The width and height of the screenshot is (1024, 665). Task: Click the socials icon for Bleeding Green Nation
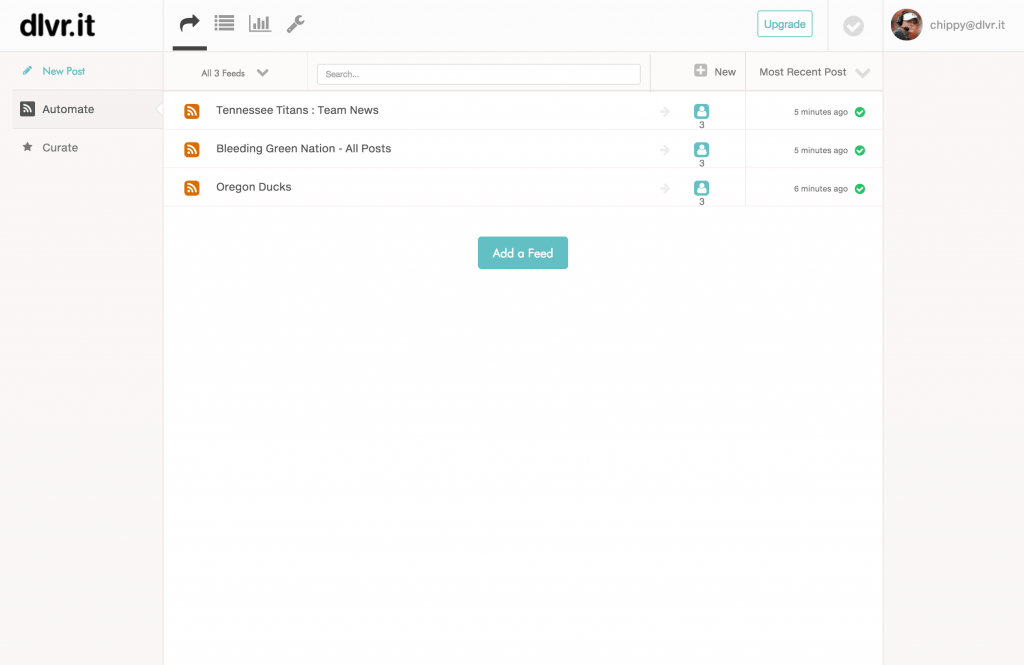point(701,150)
